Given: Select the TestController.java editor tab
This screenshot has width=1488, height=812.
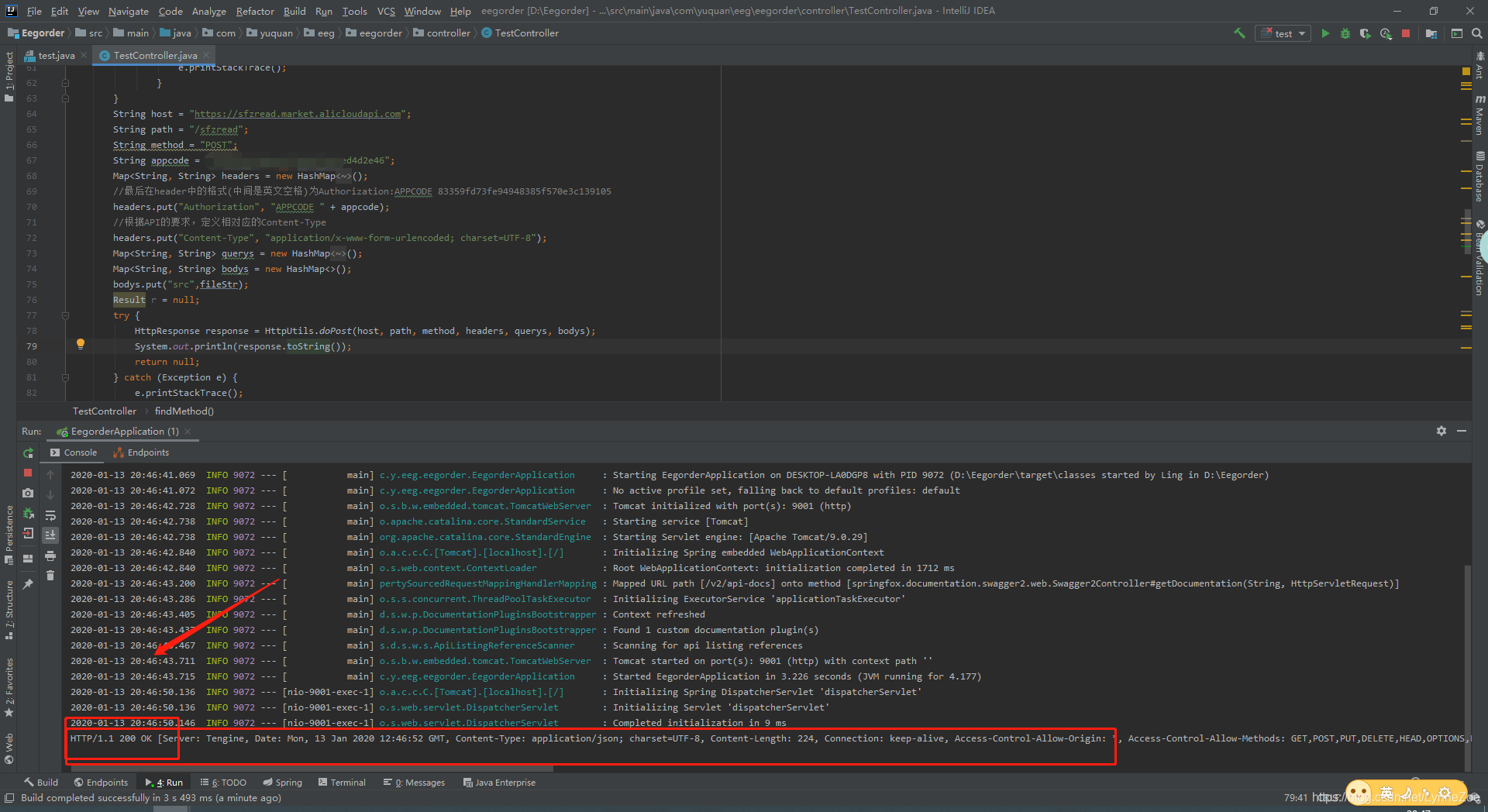Looking at the screenshot, I should click(154, 55).
